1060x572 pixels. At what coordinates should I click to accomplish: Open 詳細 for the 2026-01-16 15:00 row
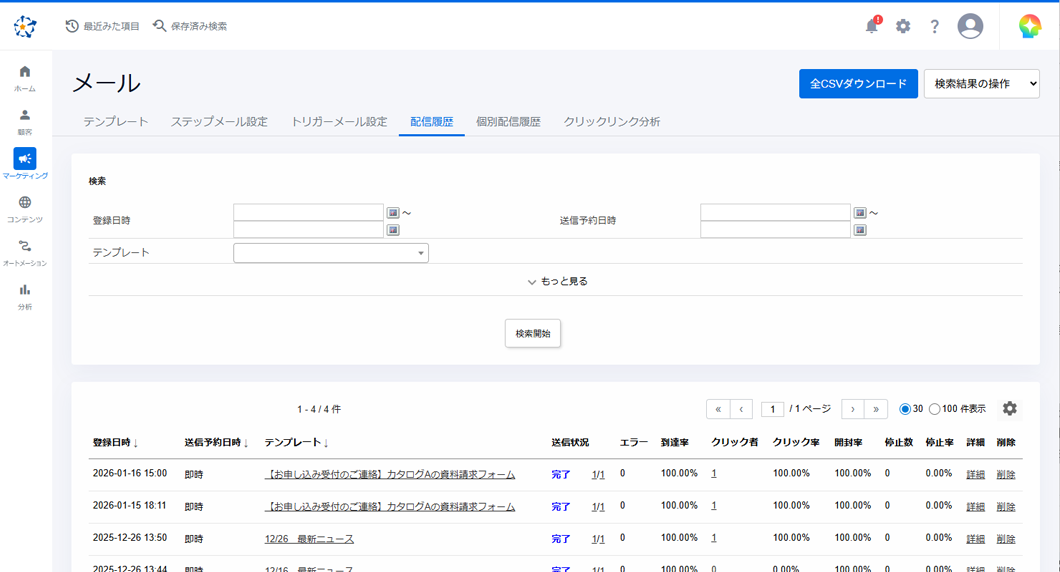975,475
